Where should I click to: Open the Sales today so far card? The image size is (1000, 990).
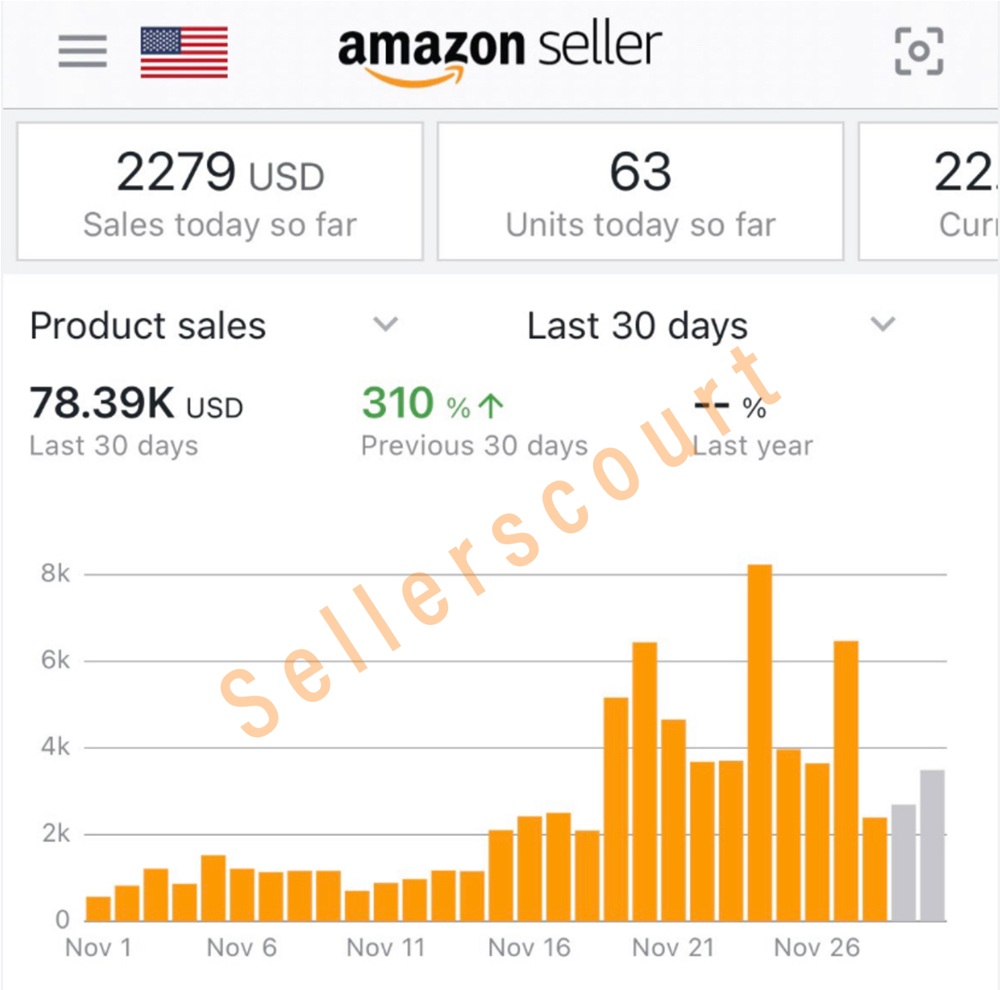220,192
